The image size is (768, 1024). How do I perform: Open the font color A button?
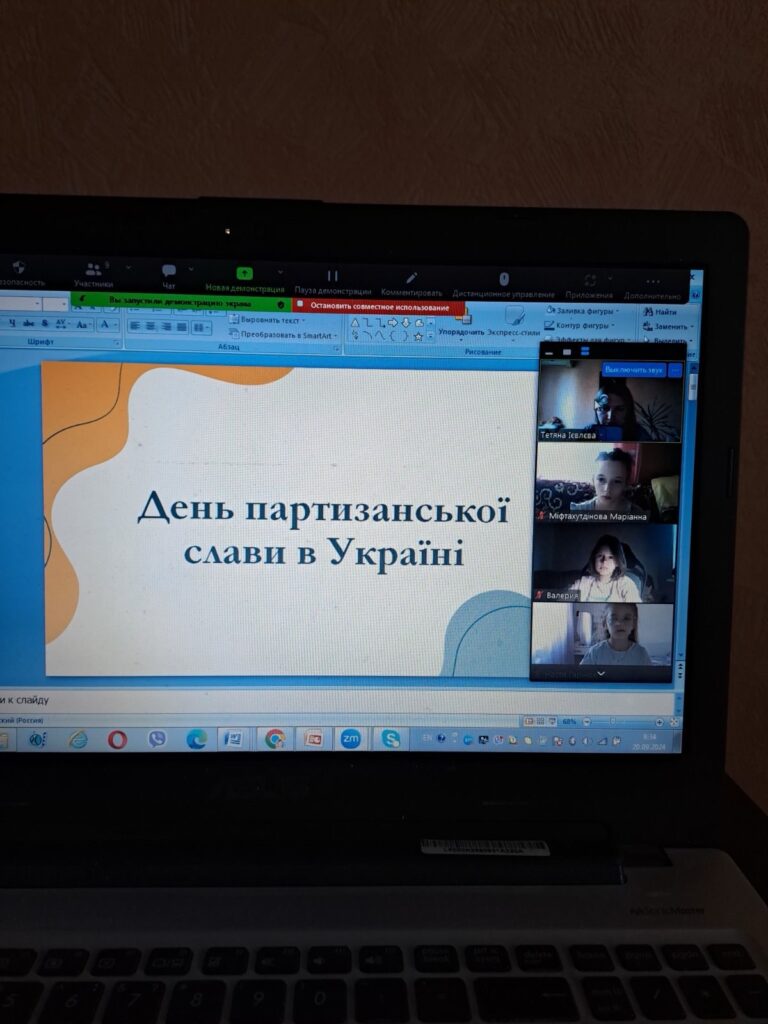(x=106, y=324)
